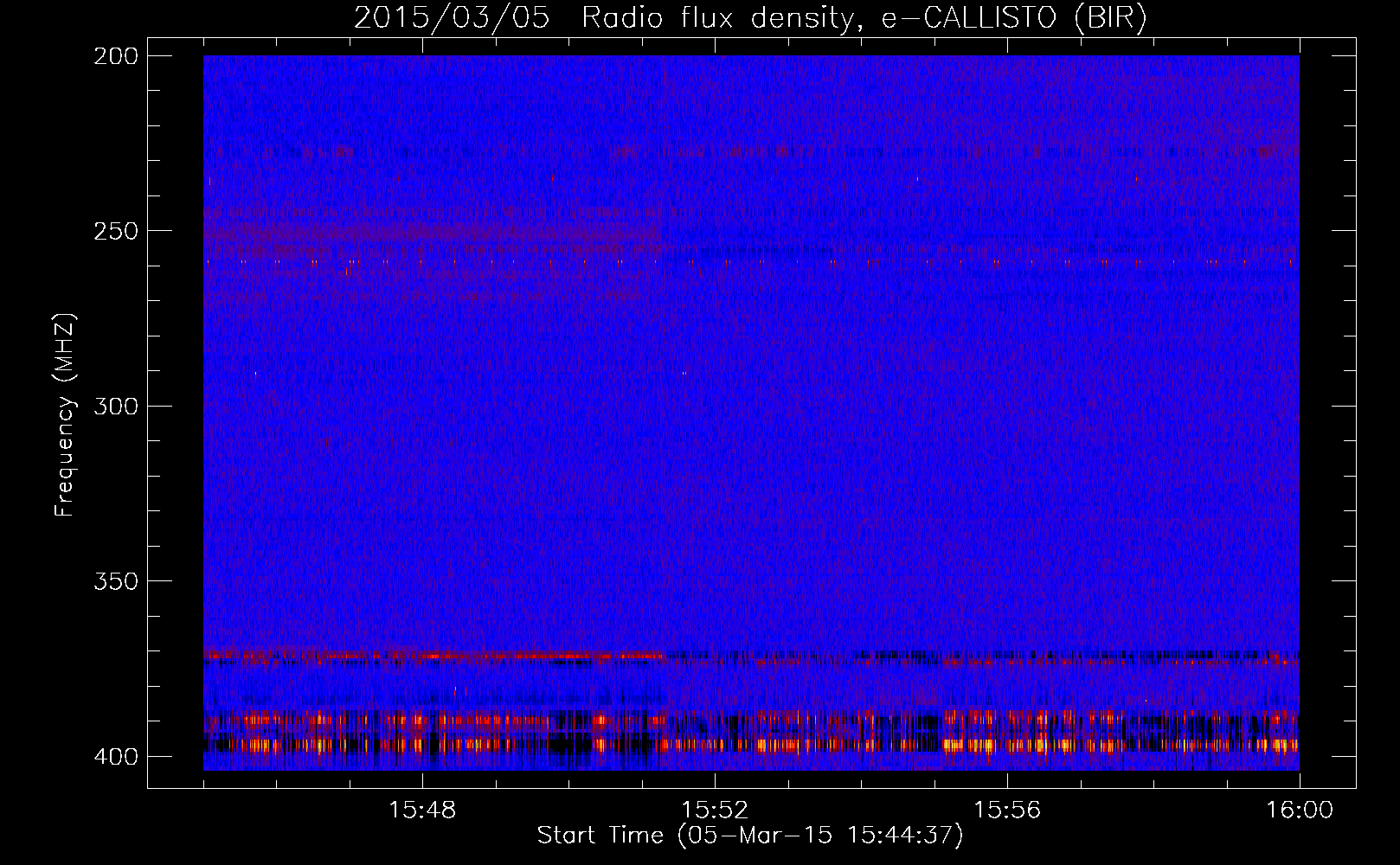Select the "Frequency (MHZ)" y-axis label
1400x865 pixels.
(65, 414)
